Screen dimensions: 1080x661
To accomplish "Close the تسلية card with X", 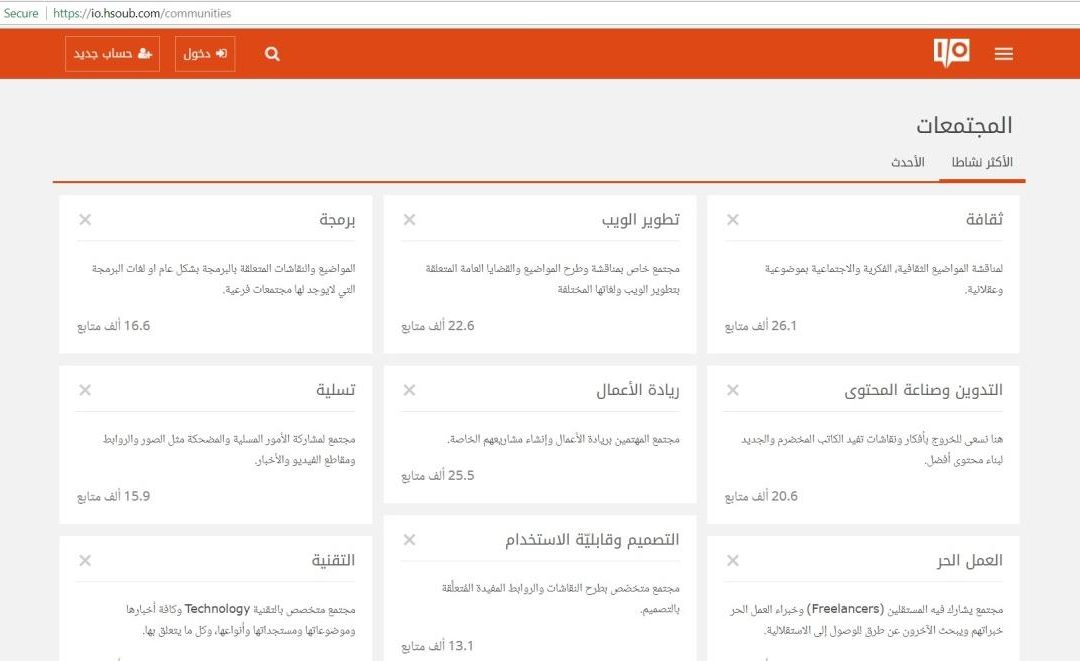I will click(85, 390).
